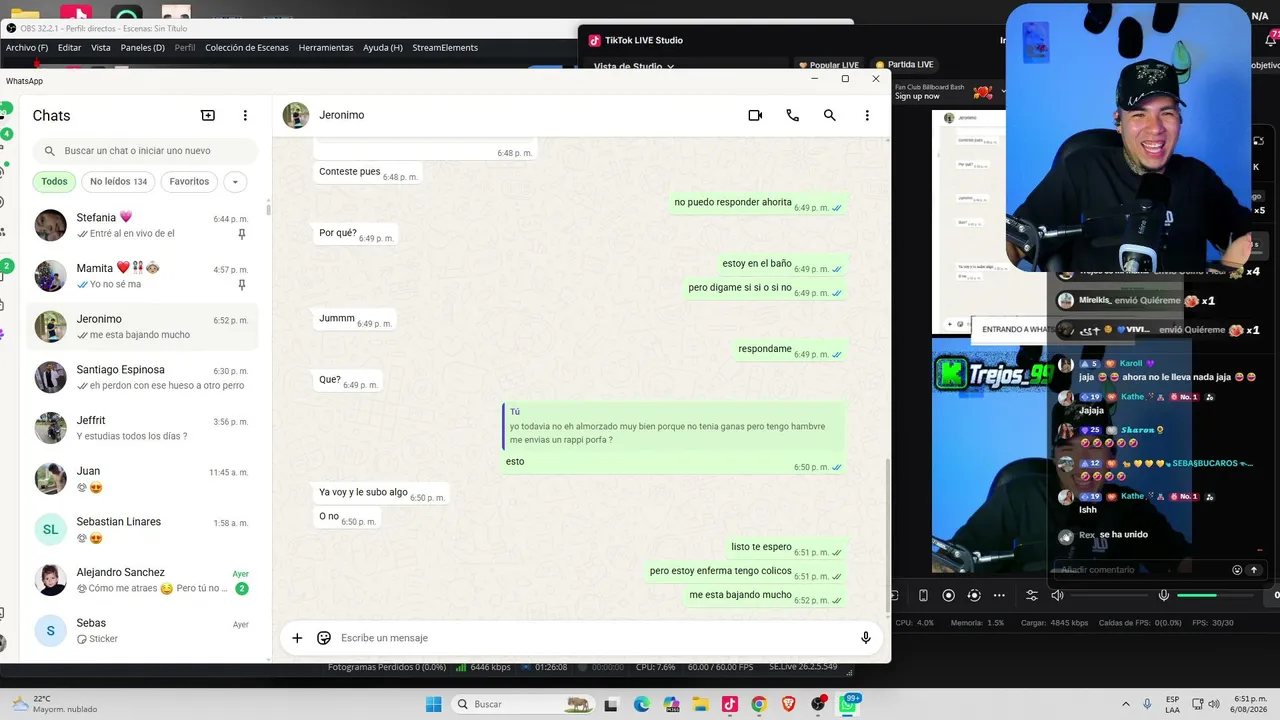Open the Alejandro Sanchez chat
Screen dimensions: 1280x720
pyautogui.click(x=142, y=581)
